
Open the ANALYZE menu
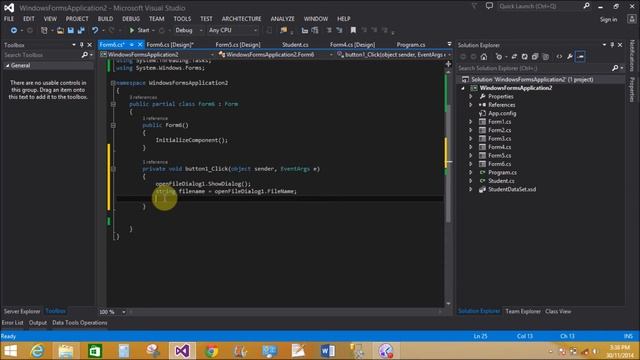point(282,19)
